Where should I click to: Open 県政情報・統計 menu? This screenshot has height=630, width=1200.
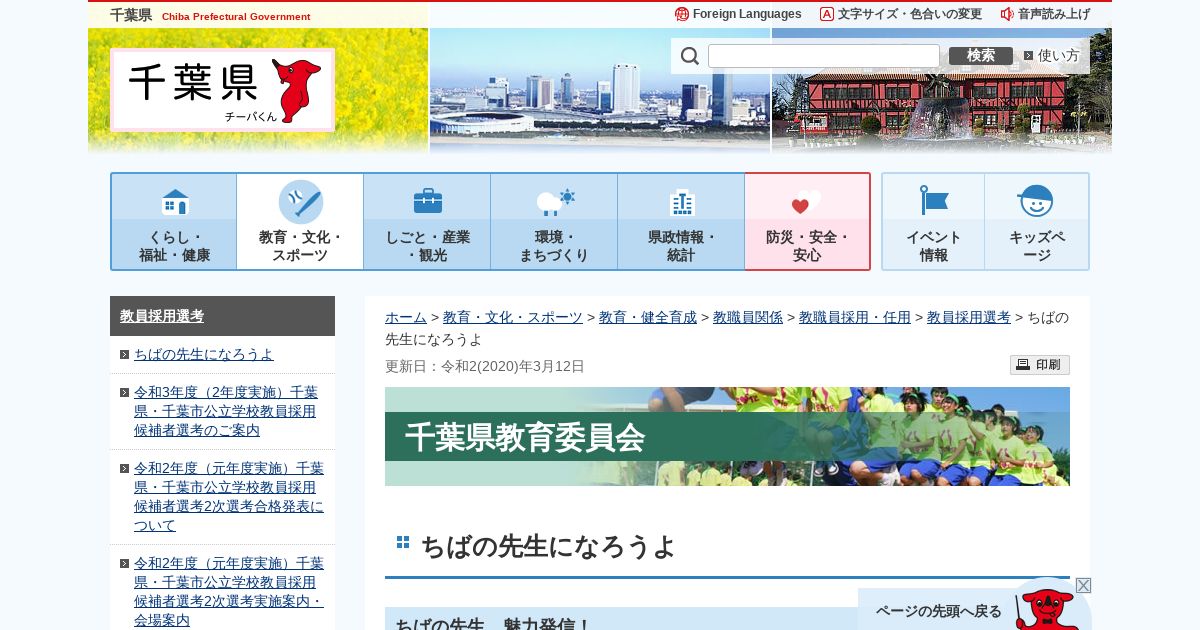(681, 221)
